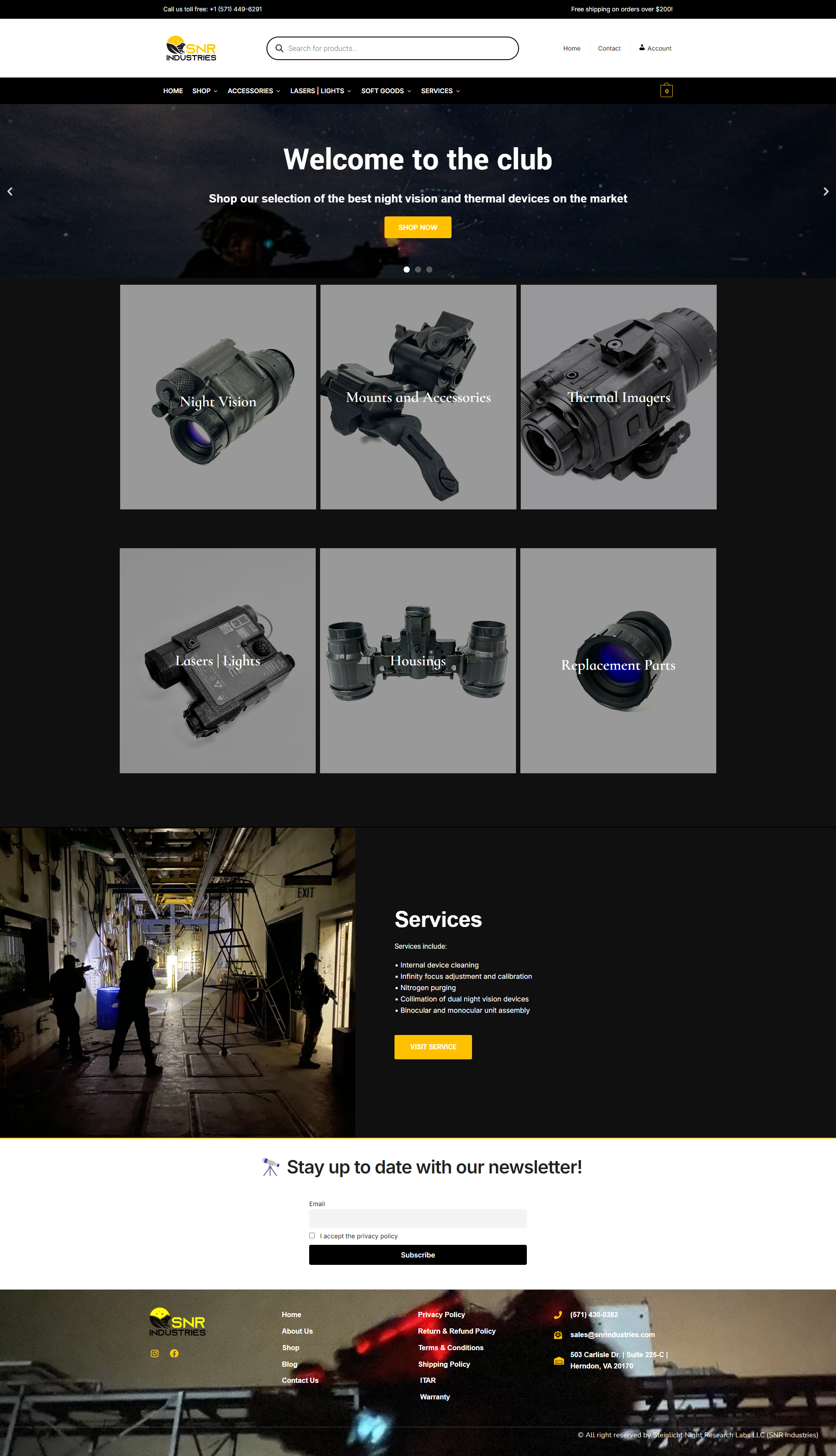Go to previous hero slide arrow

[10, 191]
